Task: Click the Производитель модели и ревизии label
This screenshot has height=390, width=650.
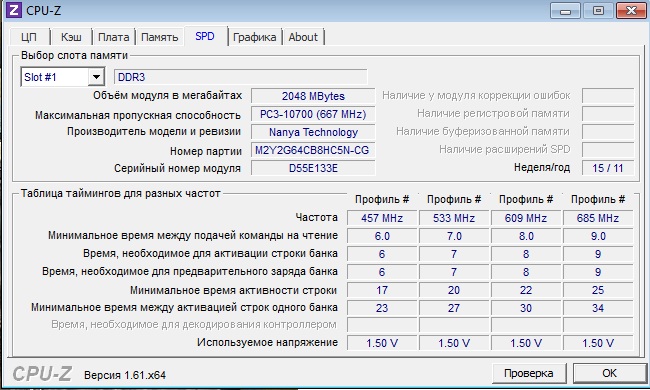Action: coord(154,132)
